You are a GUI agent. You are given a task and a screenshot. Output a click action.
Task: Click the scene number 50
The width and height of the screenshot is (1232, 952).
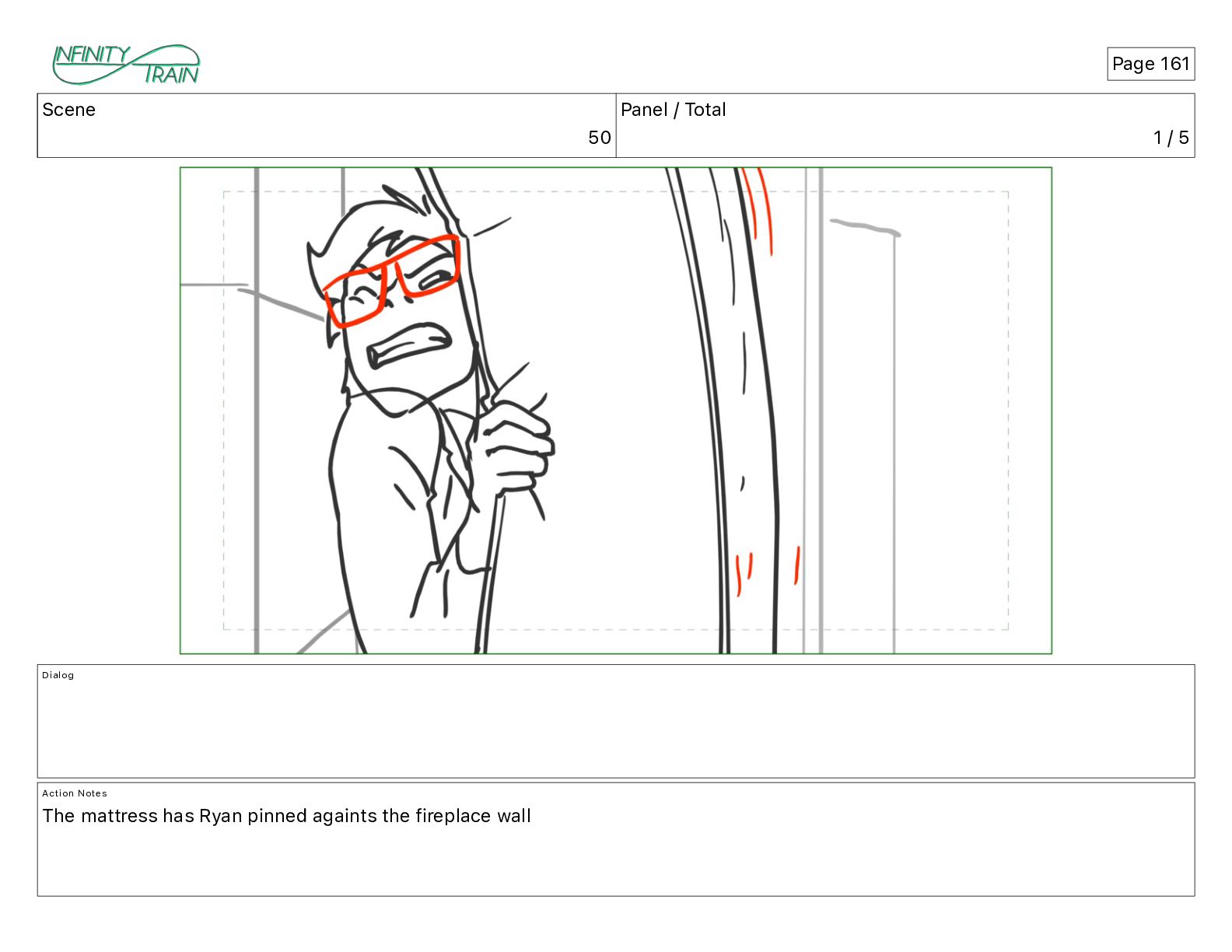point(599,138)
